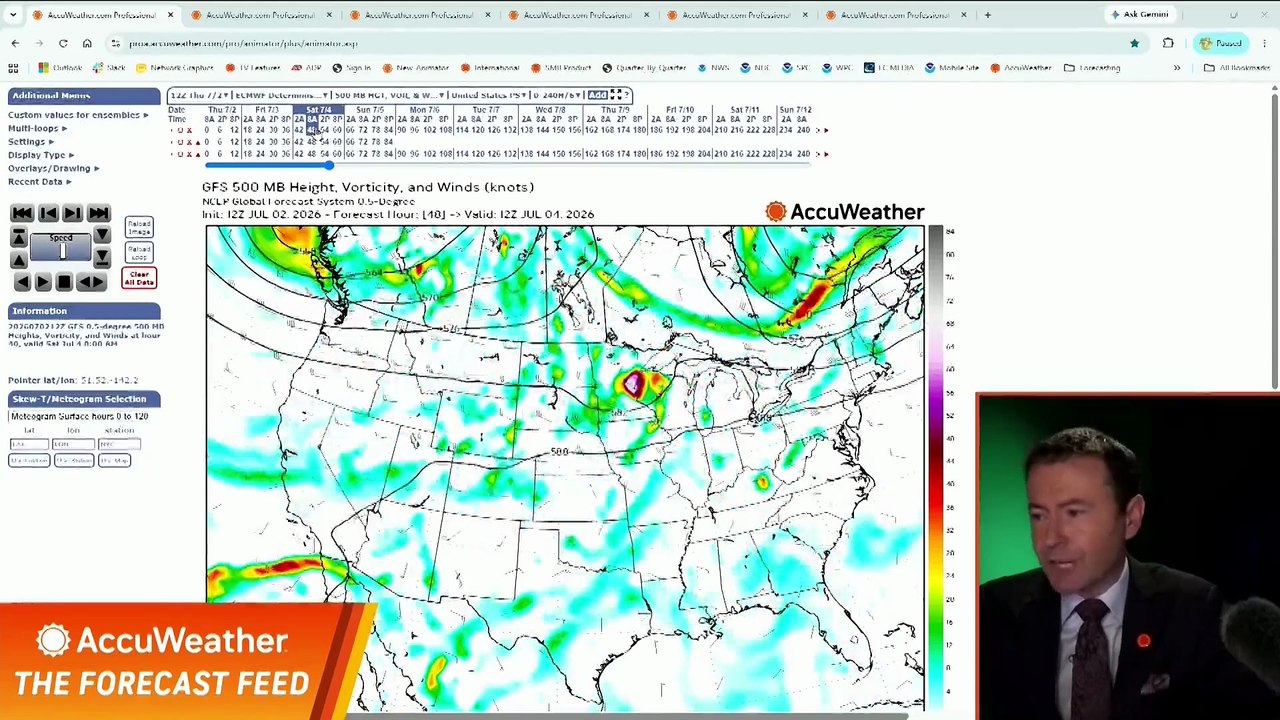Play the loop in reverse

(x=22, y=283)
